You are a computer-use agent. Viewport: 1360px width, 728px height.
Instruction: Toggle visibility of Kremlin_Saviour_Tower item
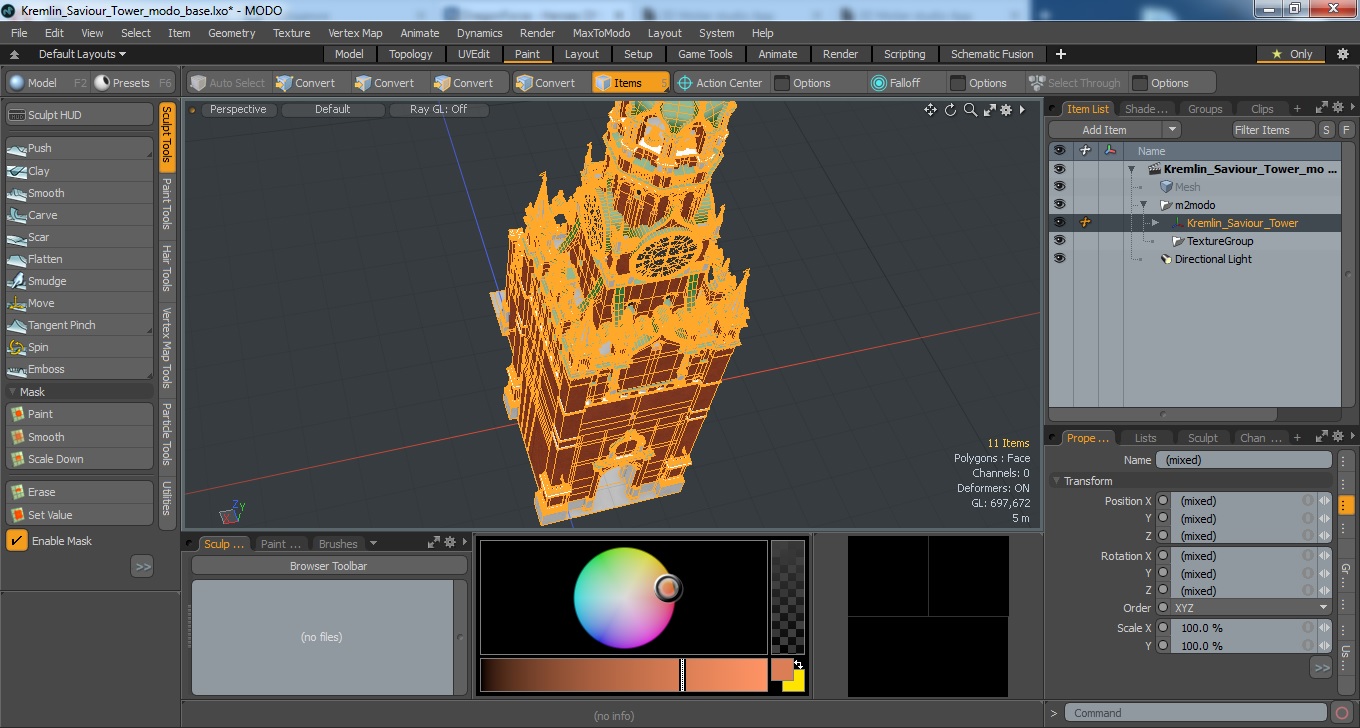(1059, 223)
